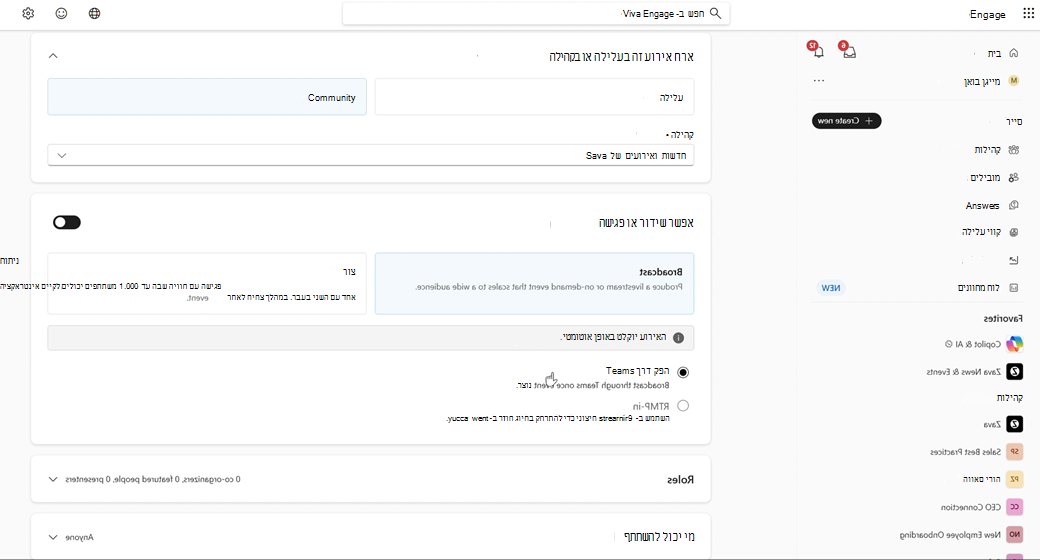Open קווי עלילה in the sidebar
The width and height of the screenshot is (1040, 560).
pyautogui.click(x=981, y=232)
